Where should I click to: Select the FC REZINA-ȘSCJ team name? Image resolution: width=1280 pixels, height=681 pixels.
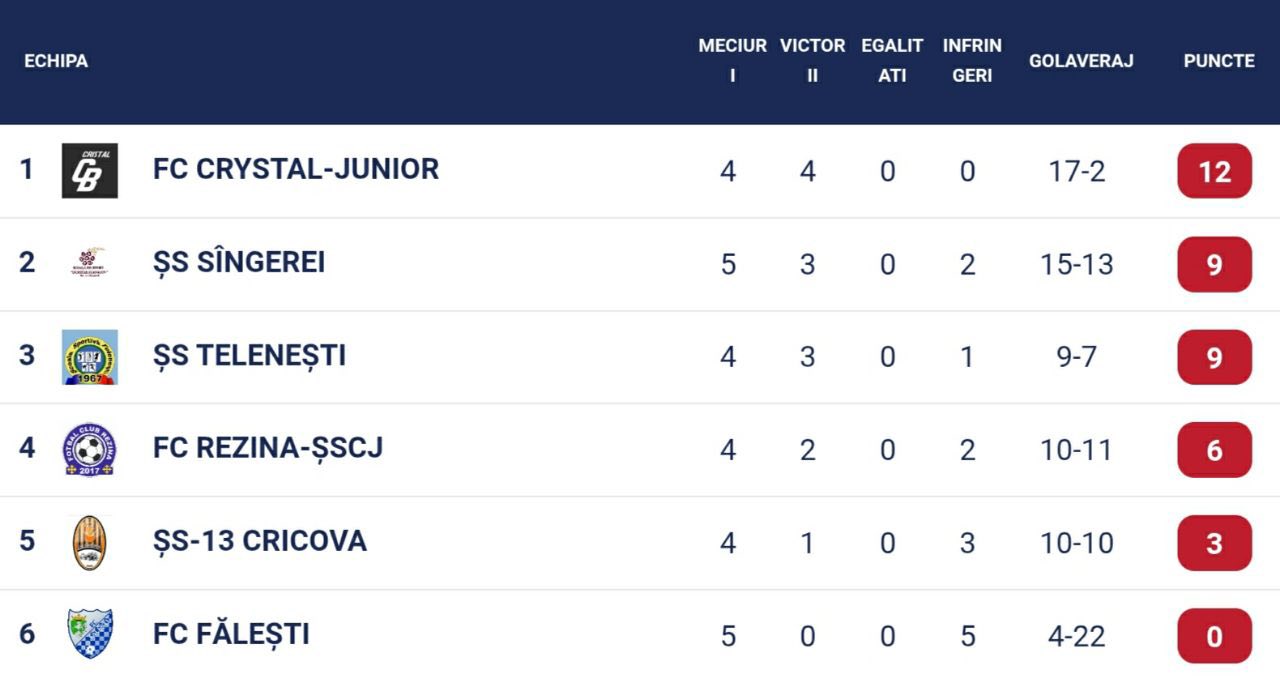click(268, 448)
